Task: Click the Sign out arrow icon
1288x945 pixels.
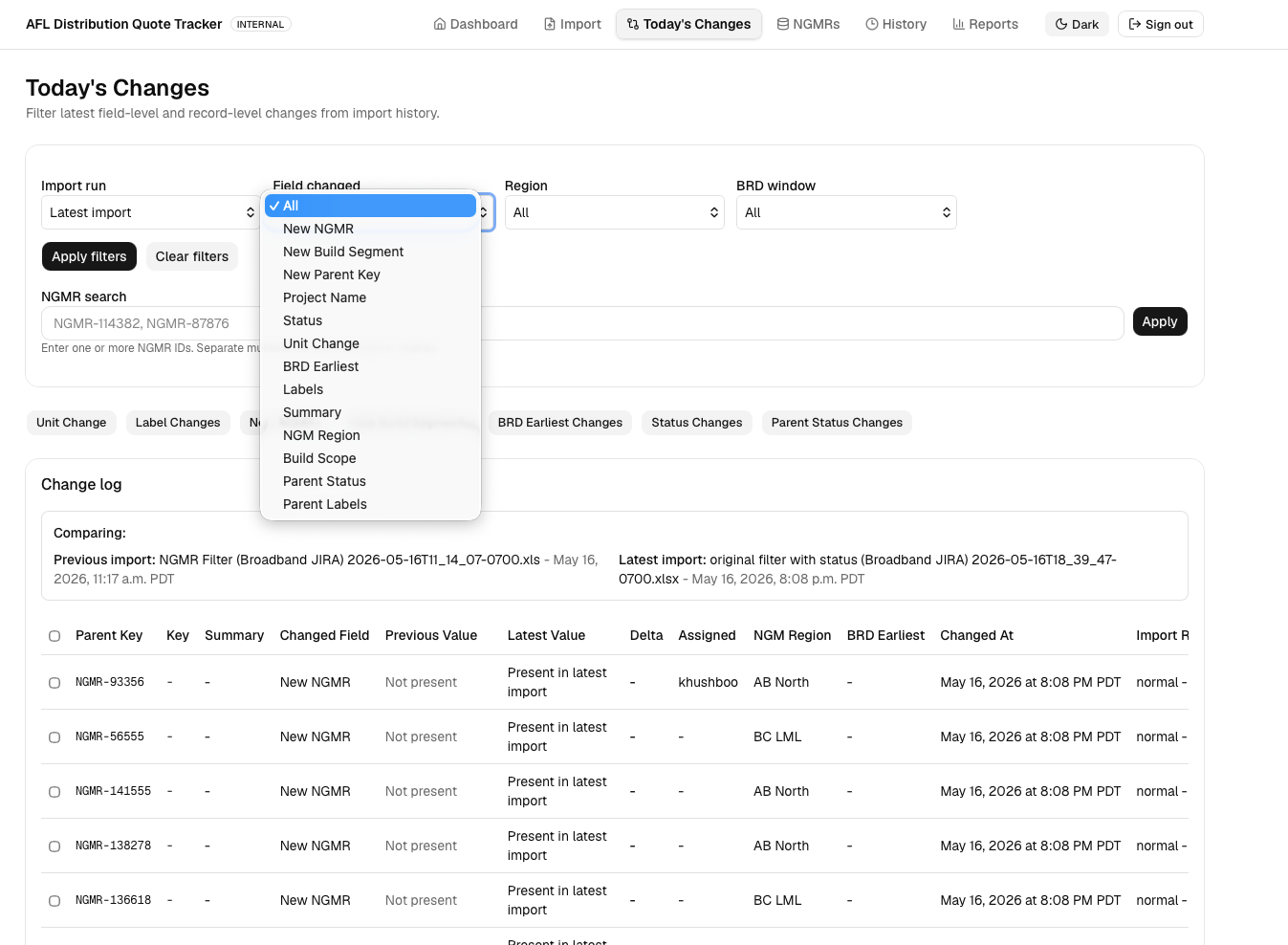Action: tap(1135, 24)
